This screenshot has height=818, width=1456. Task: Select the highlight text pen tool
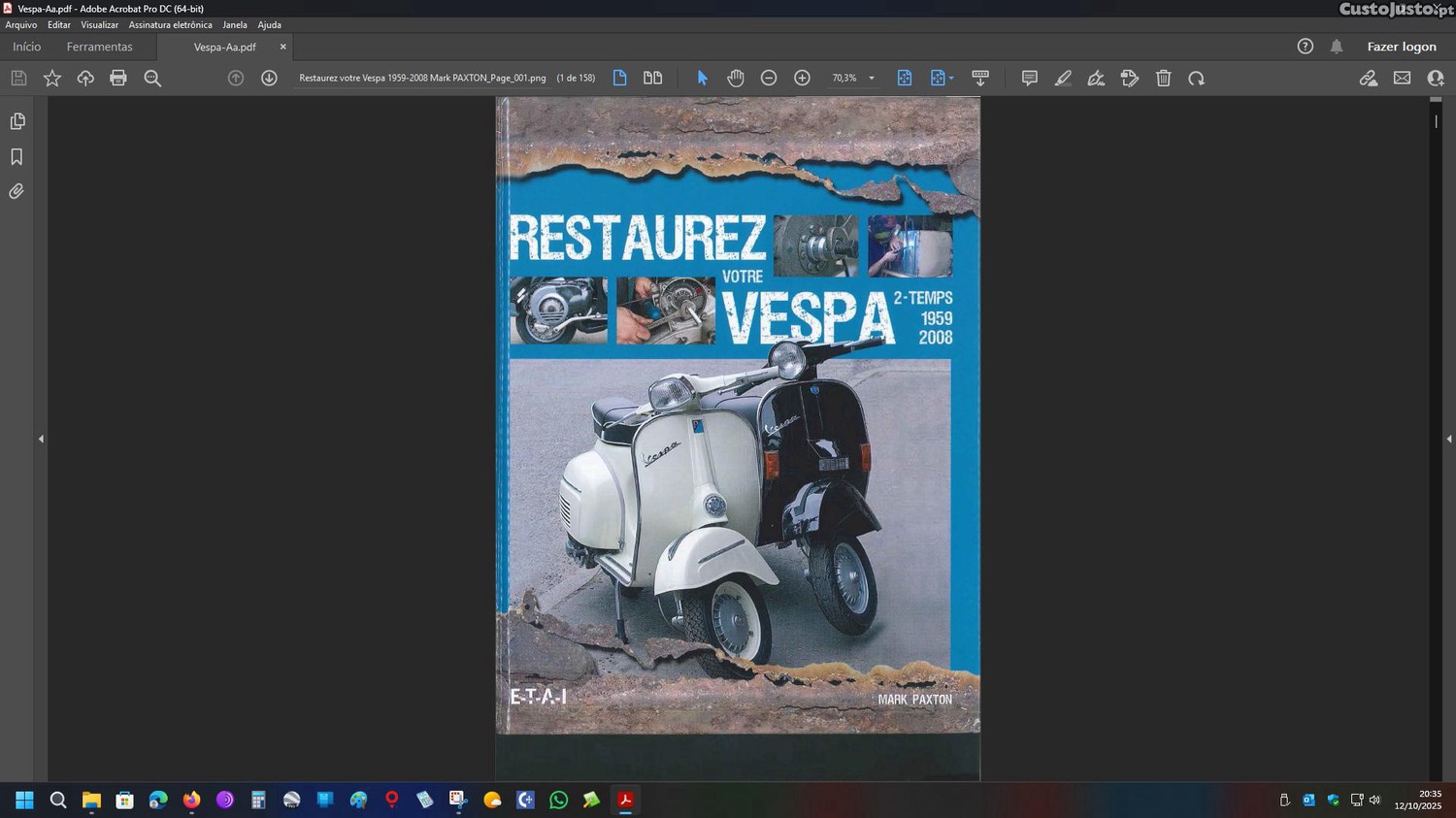1063,79
